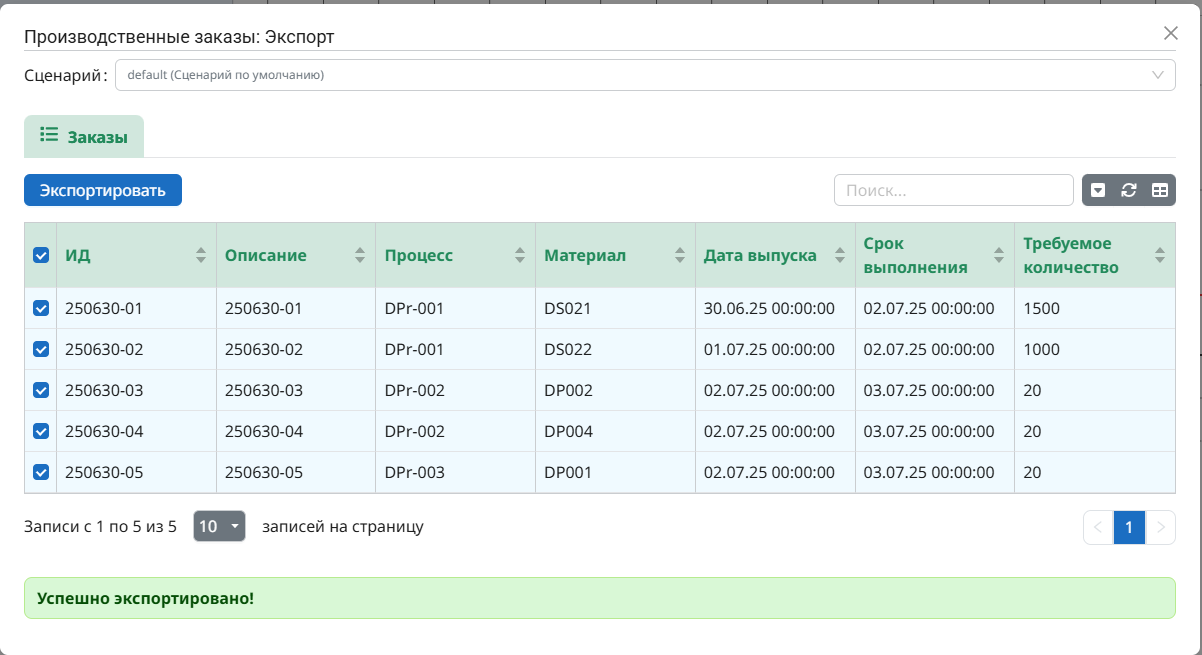Click process DPr-002 in row 250630-04
The image size is (1202, 655).
click(x=456, y=431)
